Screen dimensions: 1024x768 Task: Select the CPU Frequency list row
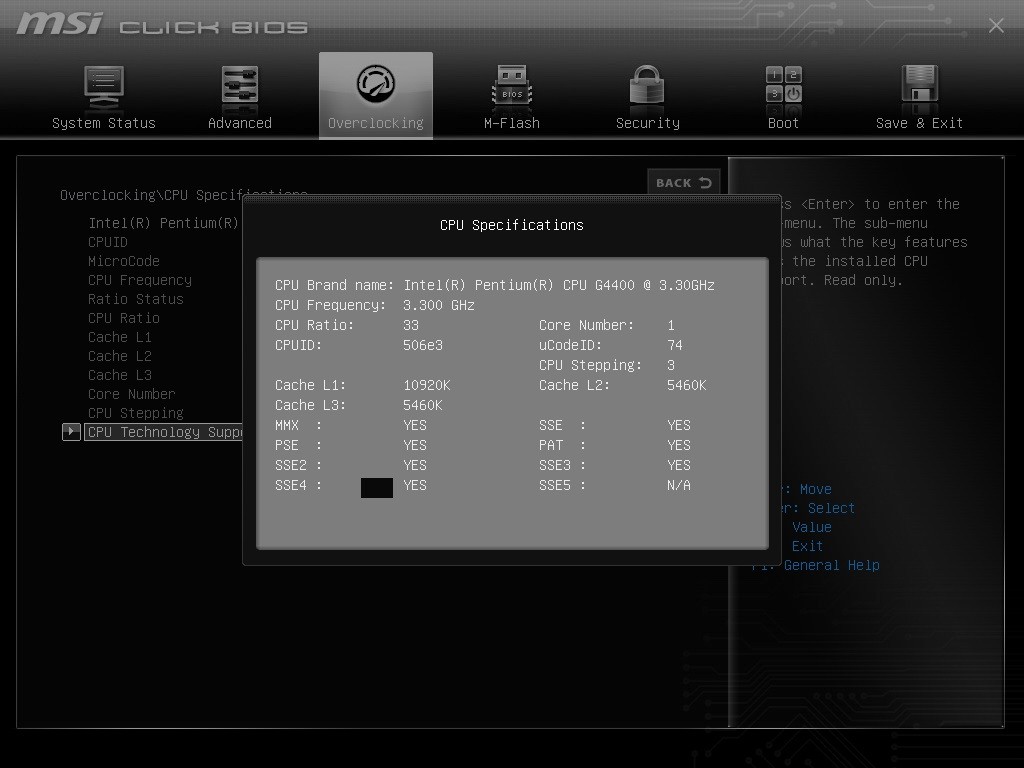point(140,280)
